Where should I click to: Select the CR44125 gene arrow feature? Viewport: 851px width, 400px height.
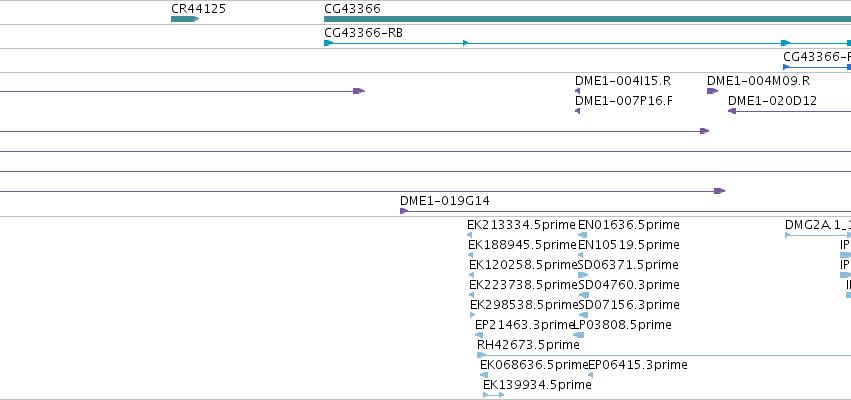(x=185, y=19)
